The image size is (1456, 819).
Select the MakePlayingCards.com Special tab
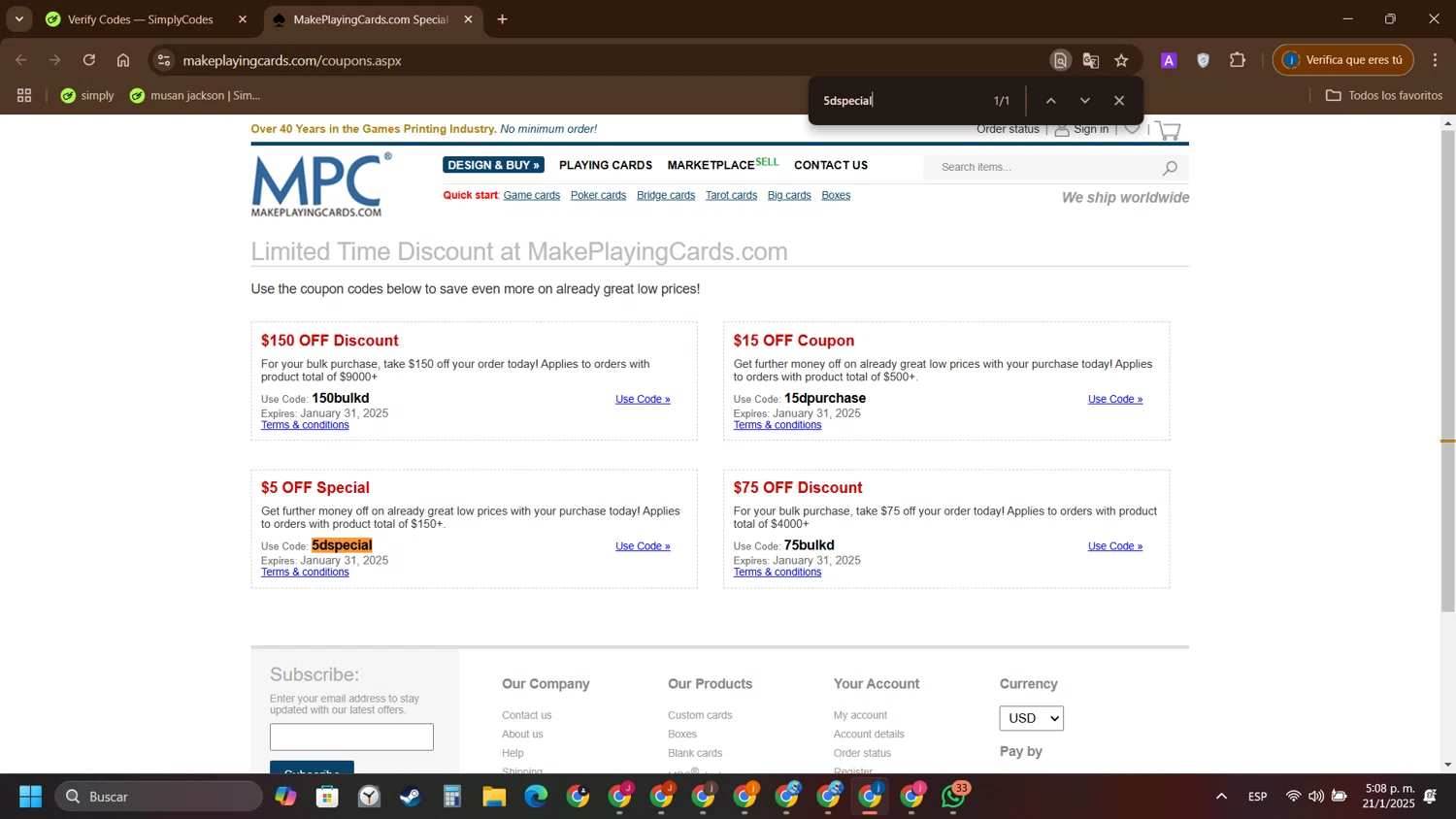[x=370, y=19]
